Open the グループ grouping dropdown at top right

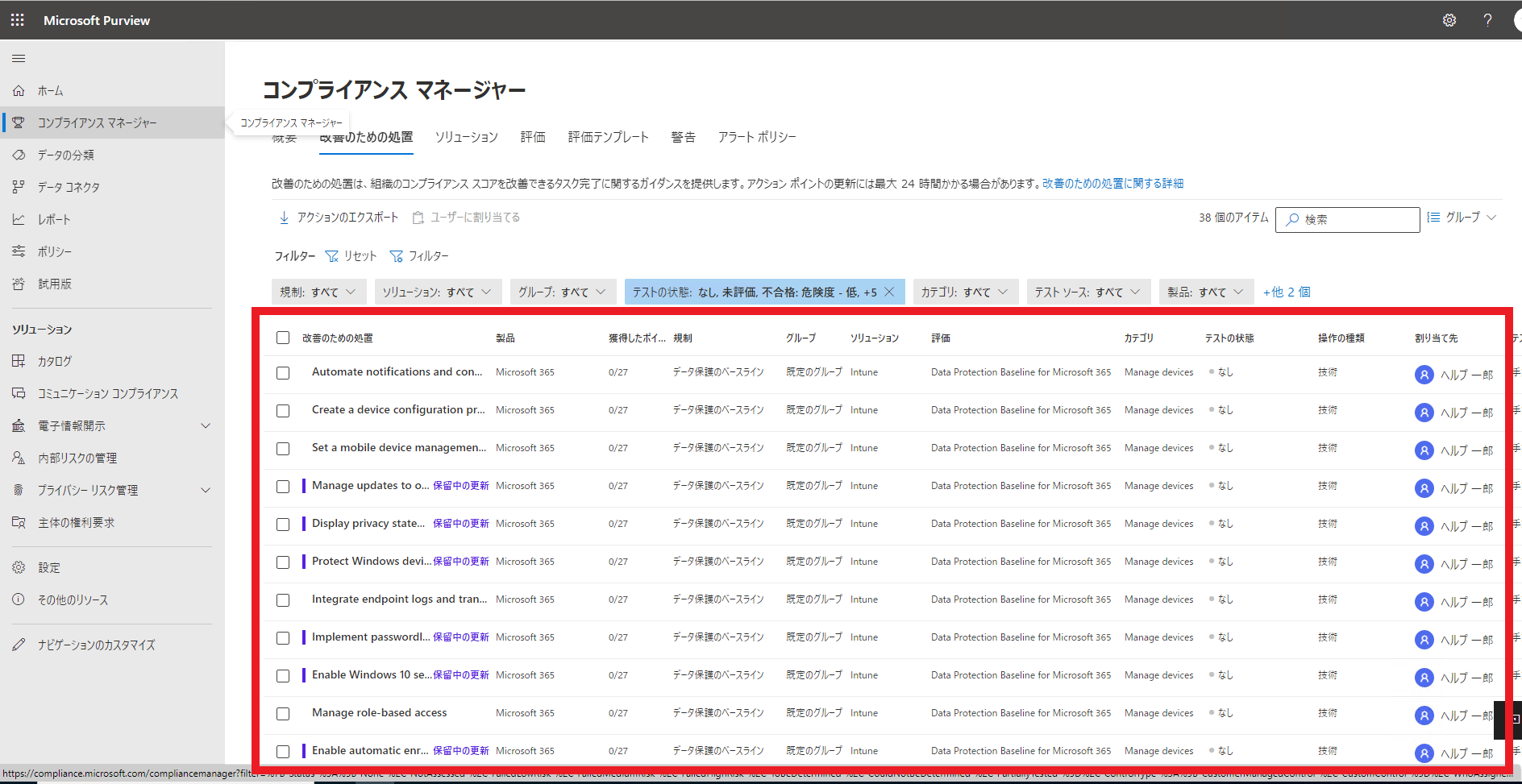coord(1462,218)
